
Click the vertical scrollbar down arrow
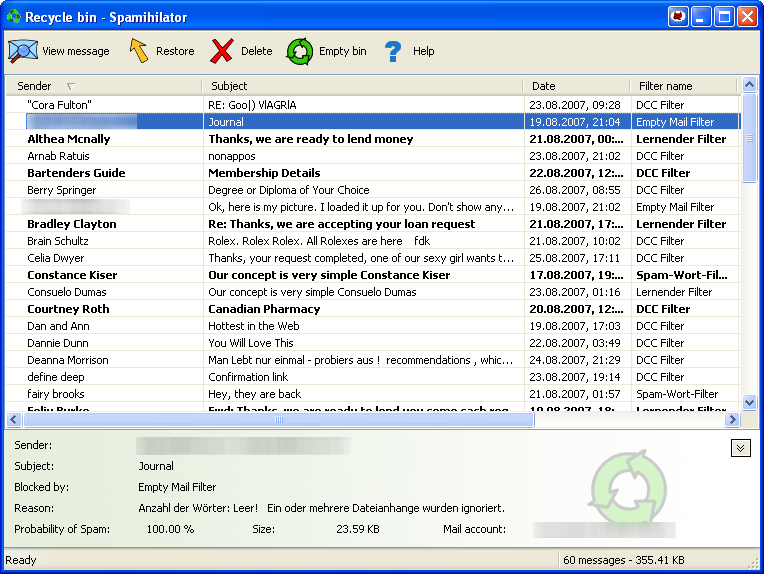pos(750,402)
